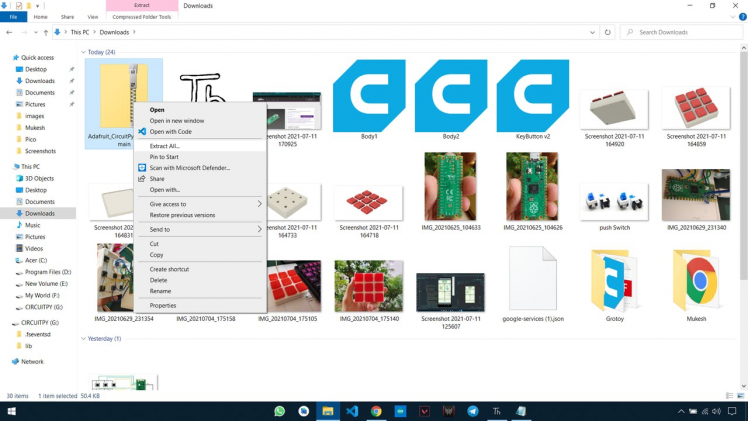Open WhatsApp from the taskbar
This screenshot has width=748, height=421.
pos(280,411)
